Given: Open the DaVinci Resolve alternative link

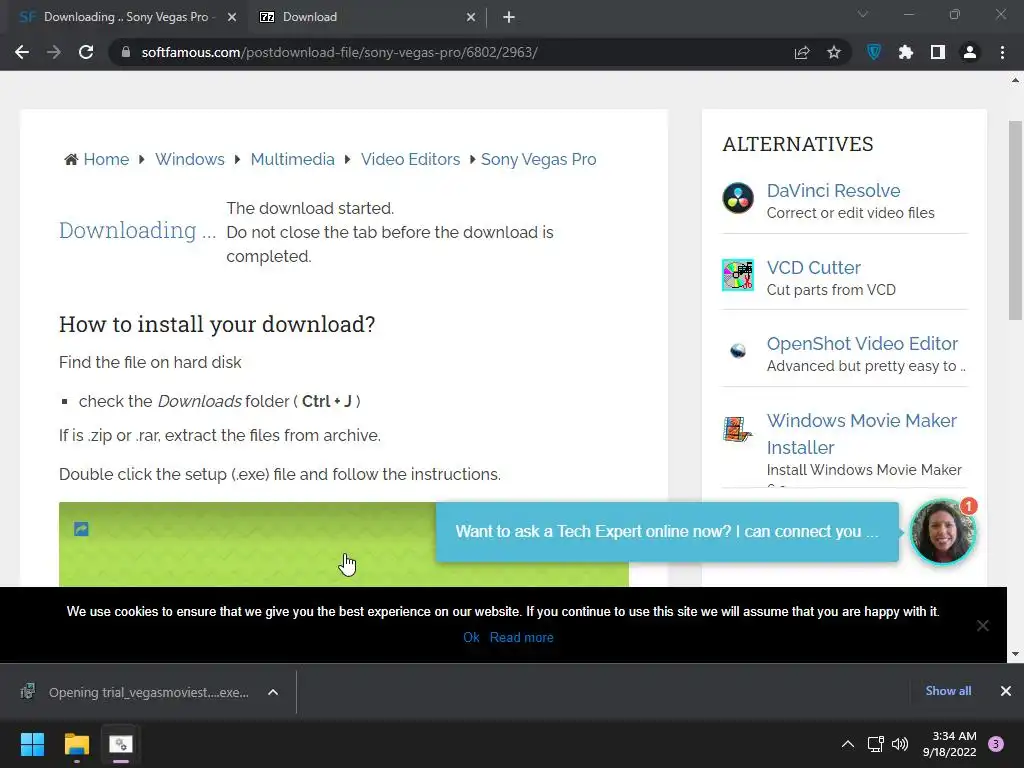Looking at the screenshot, I should coord(833,191).
